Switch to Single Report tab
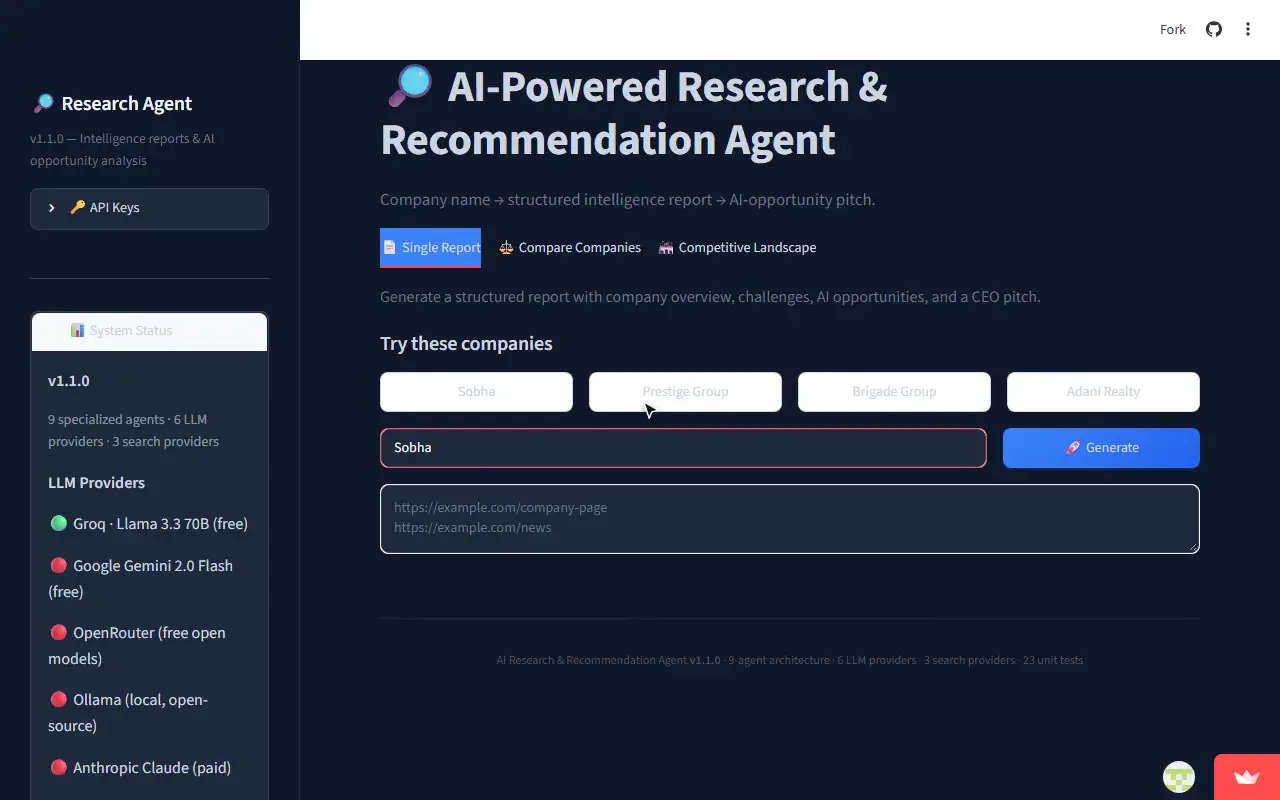1280x800 pixels. pos(430,247)
